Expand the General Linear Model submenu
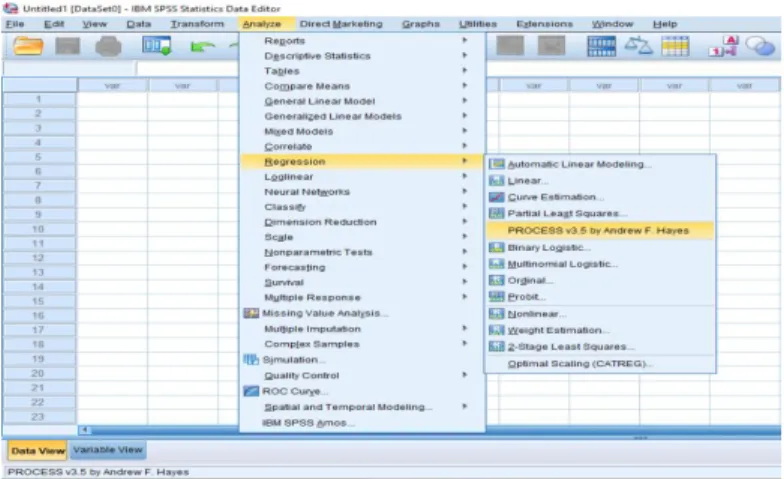 point(362,101)
